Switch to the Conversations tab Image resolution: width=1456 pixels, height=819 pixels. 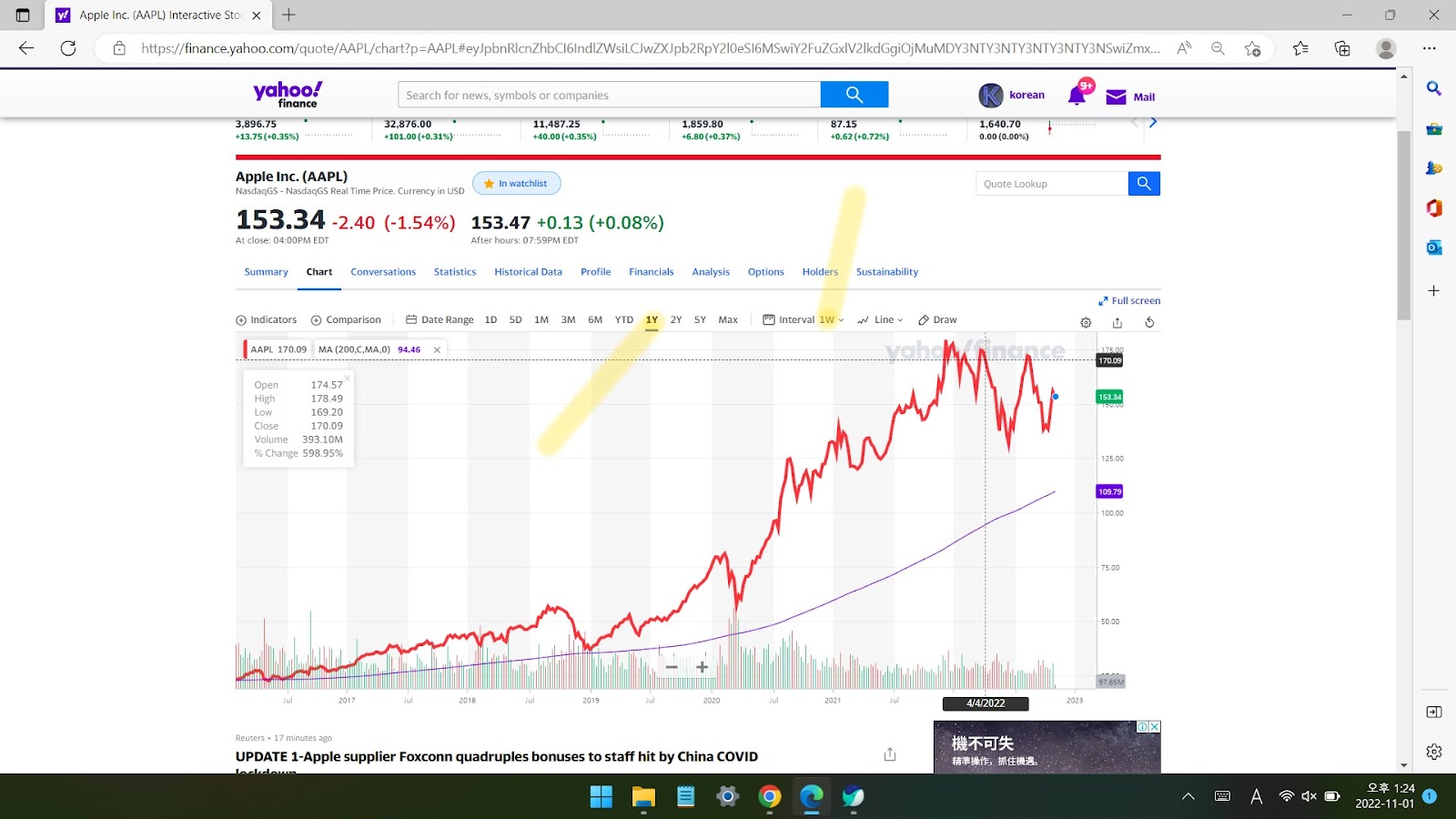coord(383,272)
